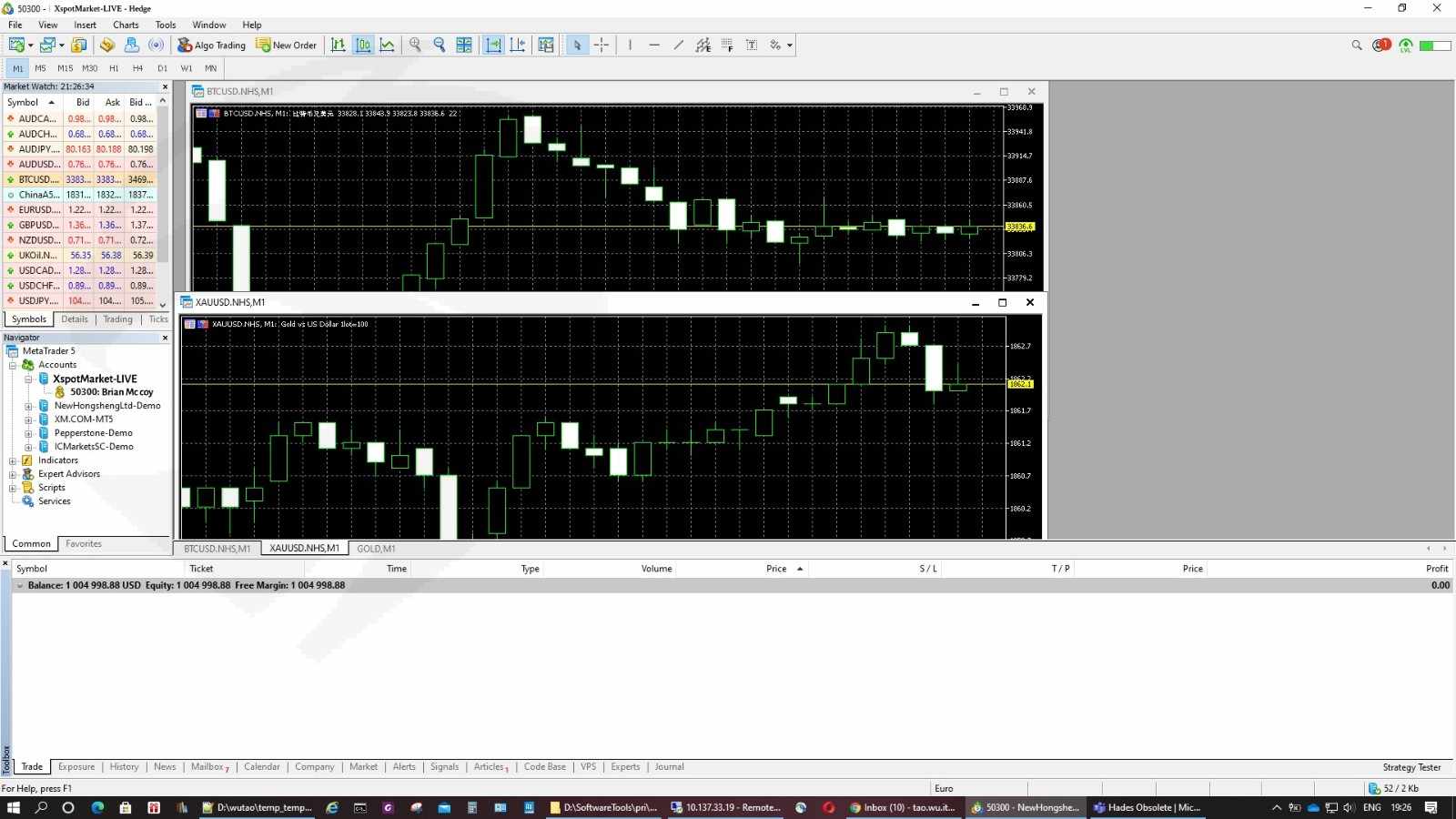Select account 50300: Brian Mc coy

(x=111, y=392)
